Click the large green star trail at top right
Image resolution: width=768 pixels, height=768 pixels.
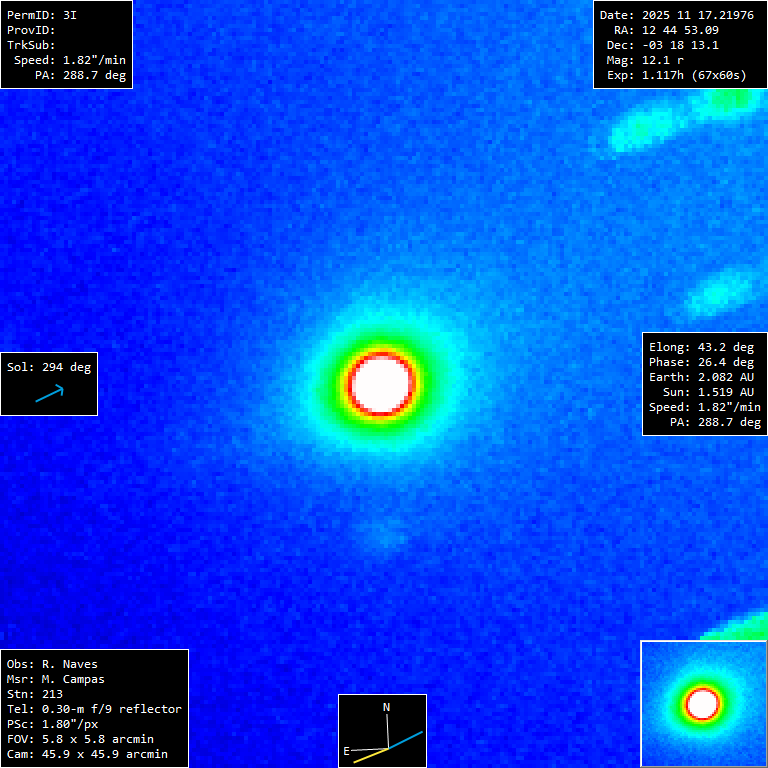(650, 127)
